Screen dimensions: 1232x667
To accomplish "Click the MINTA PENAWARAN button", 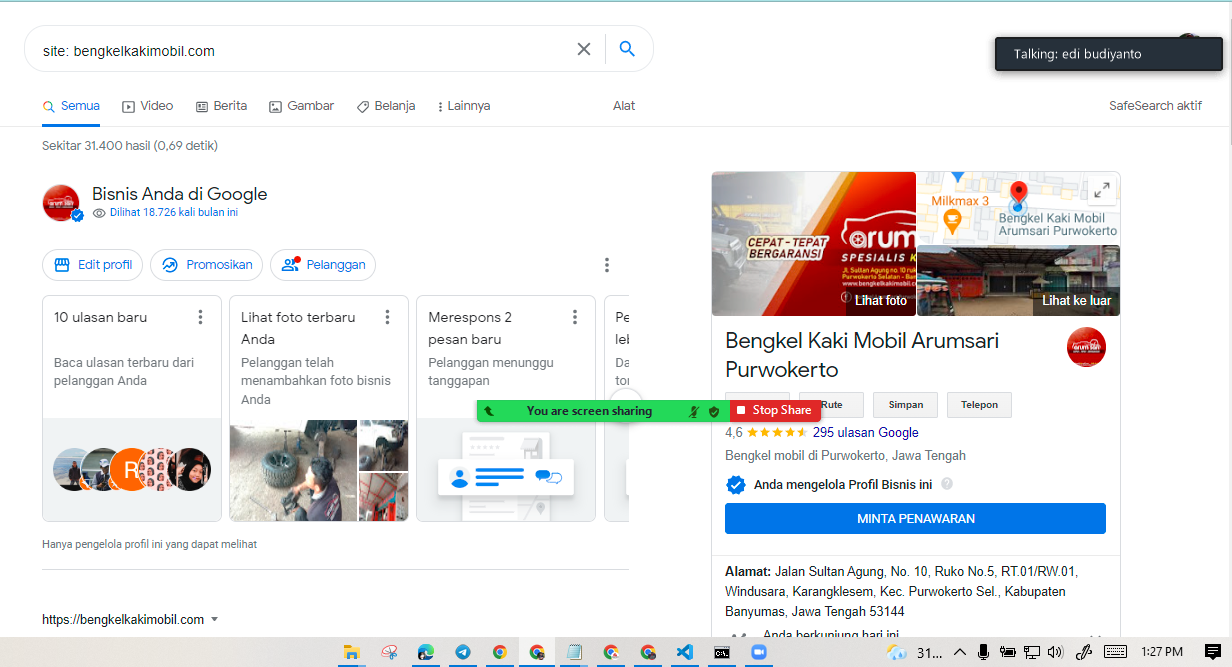I will pyautogui.click(x=915, y=519).
